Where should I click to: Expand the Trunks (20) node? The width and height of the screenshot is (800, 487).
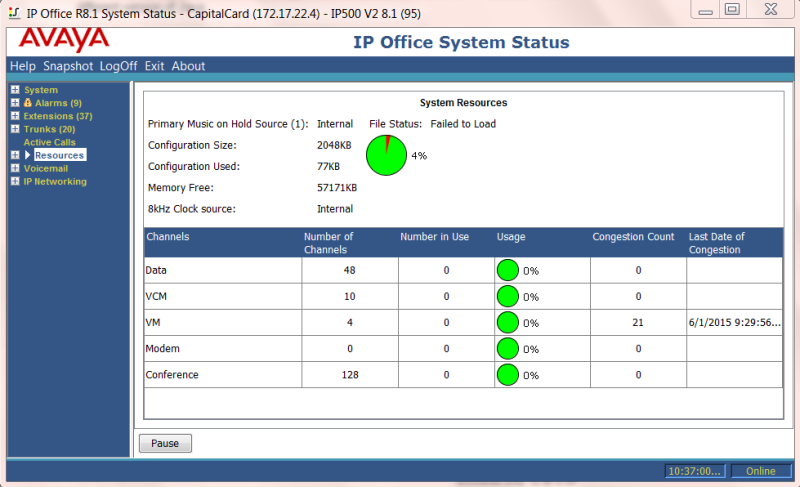15,129
